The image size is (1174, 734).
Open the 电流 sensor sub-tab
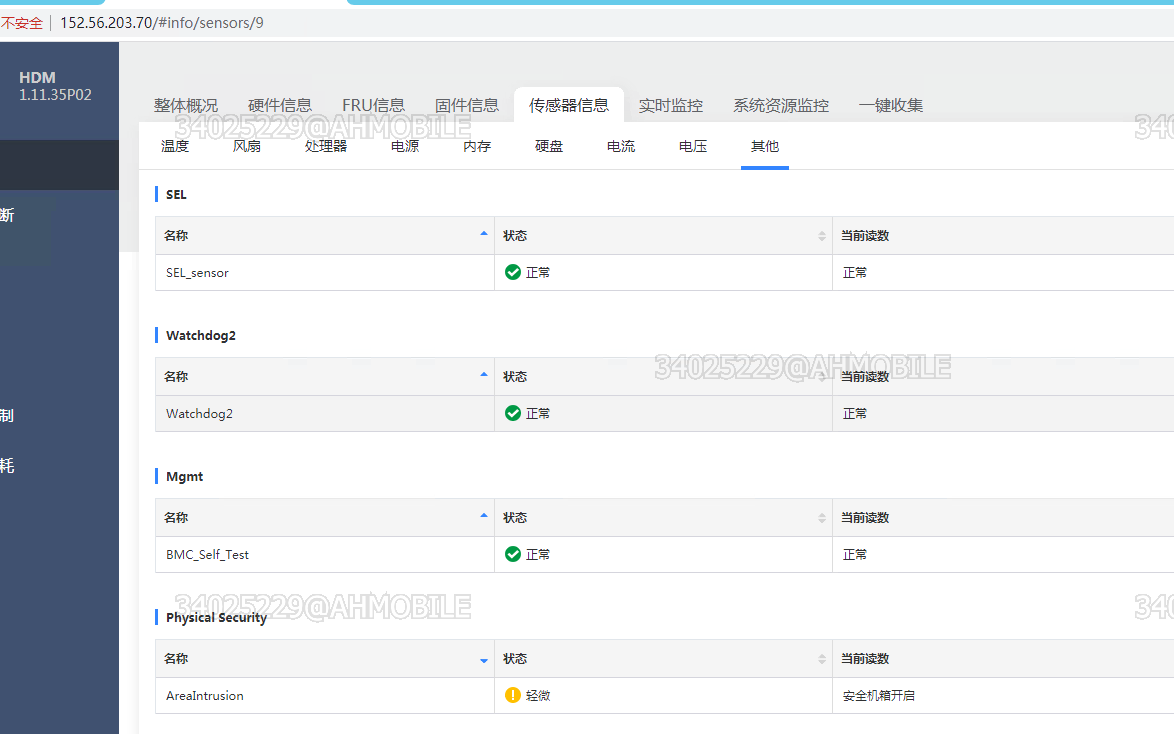click(x=621, y=146)
